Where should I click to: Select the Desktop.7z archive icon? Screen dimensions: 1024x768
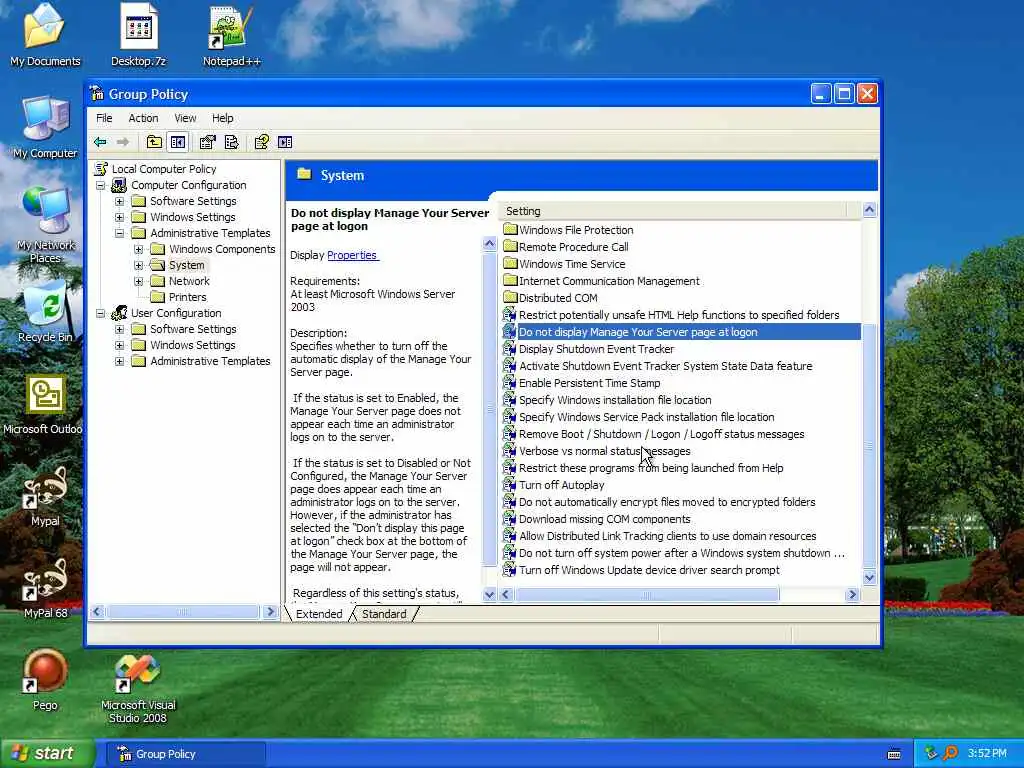138,35
